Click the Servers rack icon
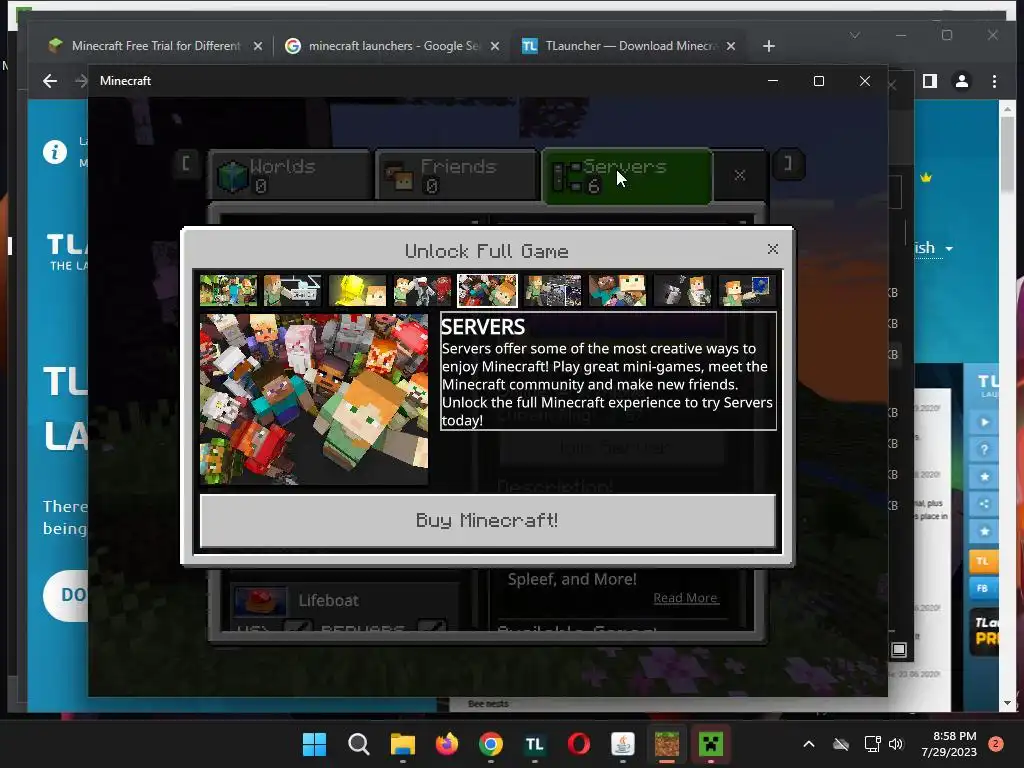 (x=568, y=177)
